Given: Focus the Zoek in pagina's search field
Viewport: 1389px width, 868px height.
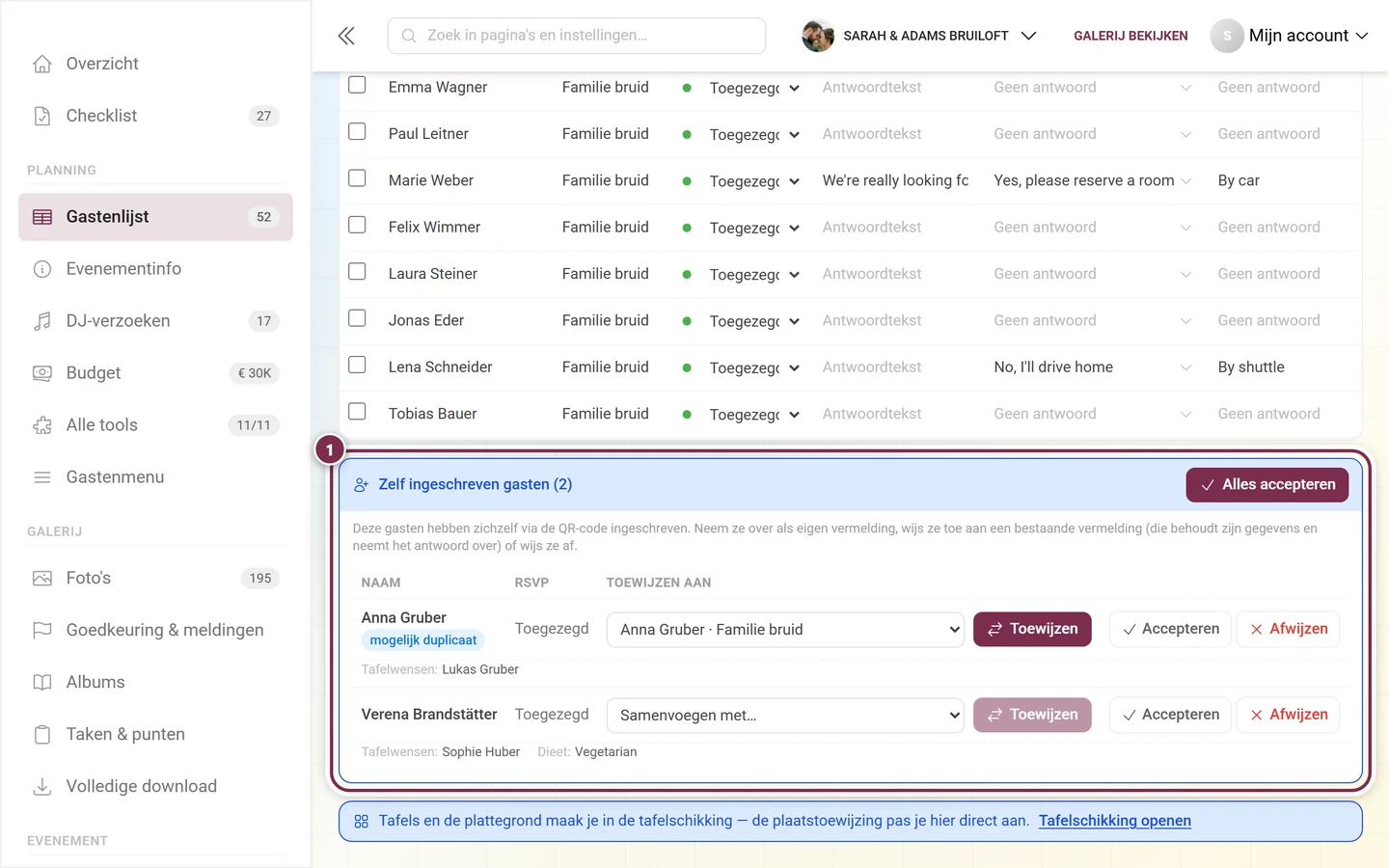Looking at the screenshot, I should coord(577,36).
